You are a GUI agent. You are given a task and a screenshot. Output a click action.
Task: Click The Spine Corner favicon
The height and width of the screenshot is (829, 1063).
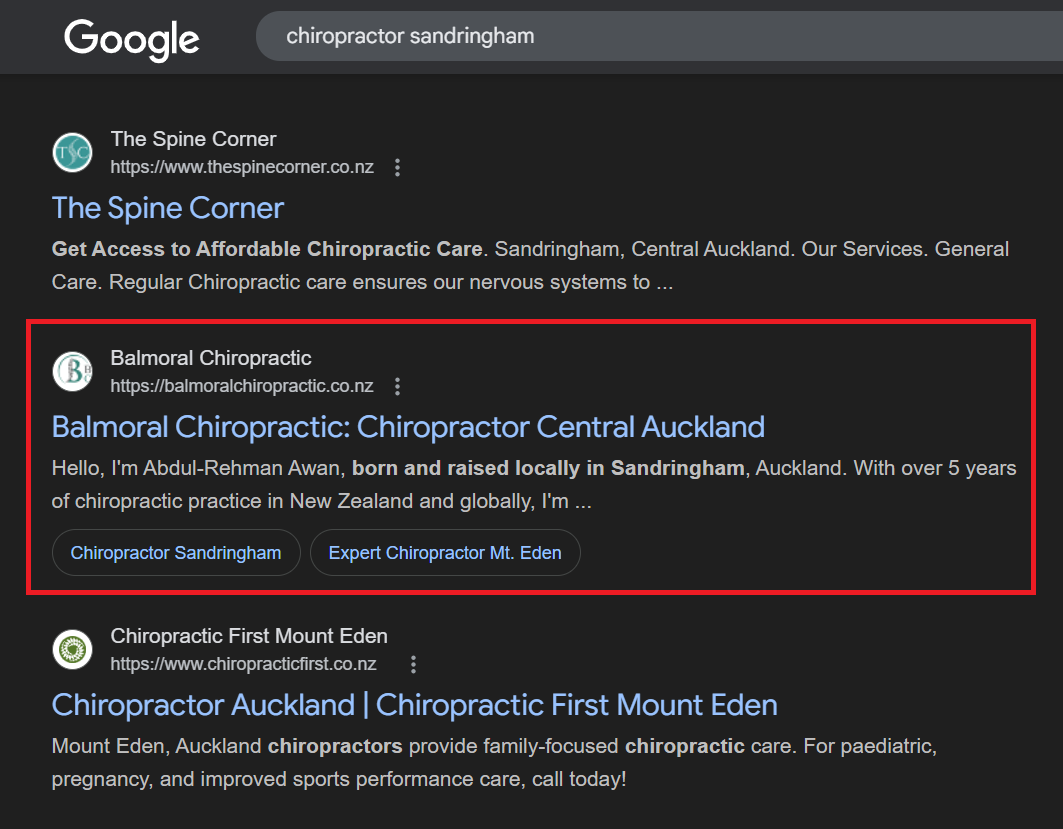tap(72, 153)
